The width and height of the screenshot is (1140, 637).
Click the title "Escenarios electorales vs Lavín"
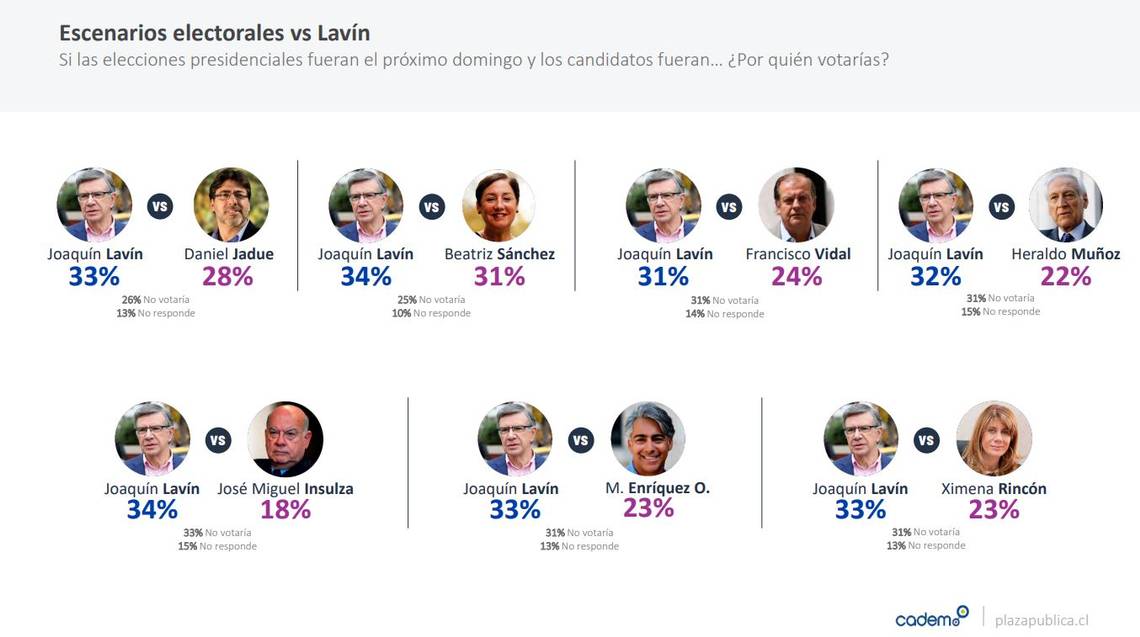[x=214, y=33]
